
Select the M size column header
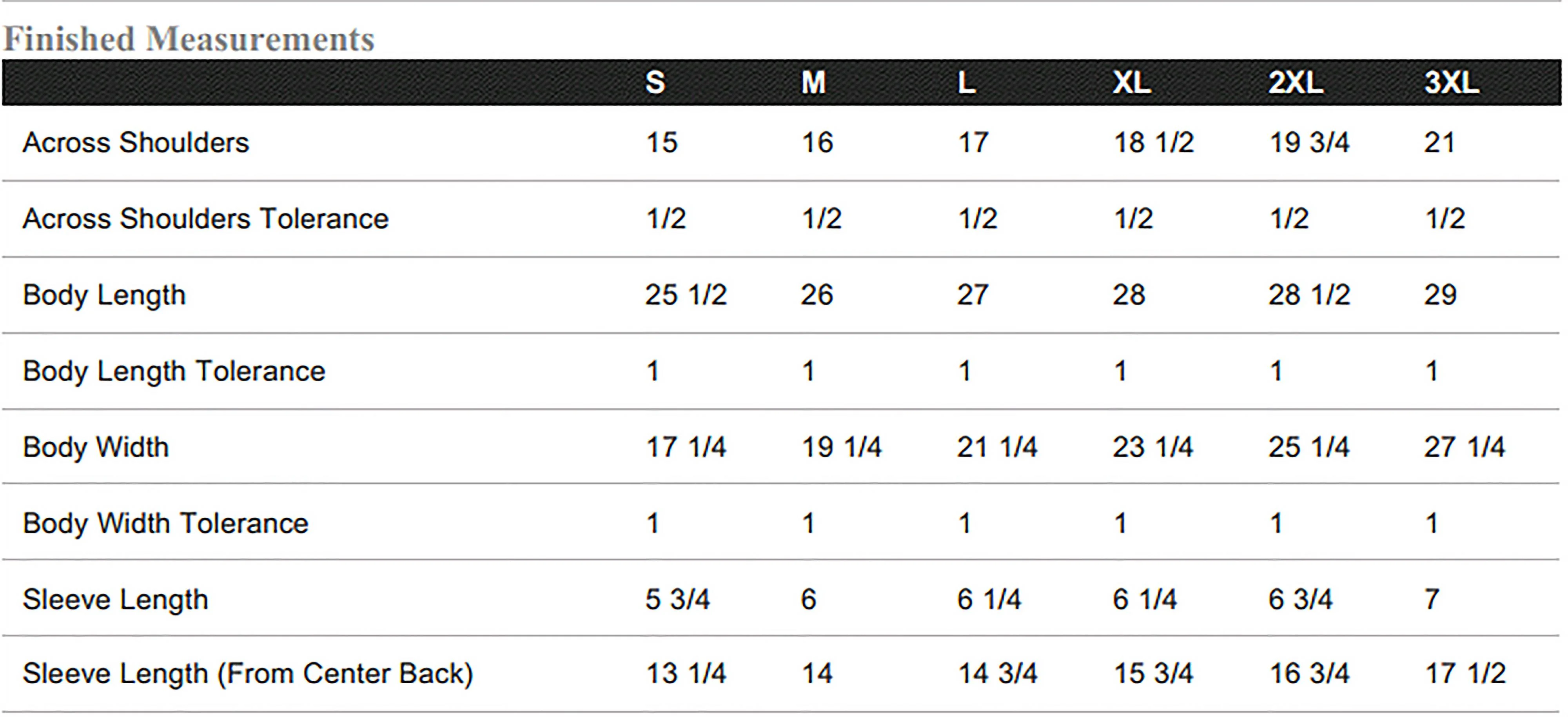pos(813,82)
